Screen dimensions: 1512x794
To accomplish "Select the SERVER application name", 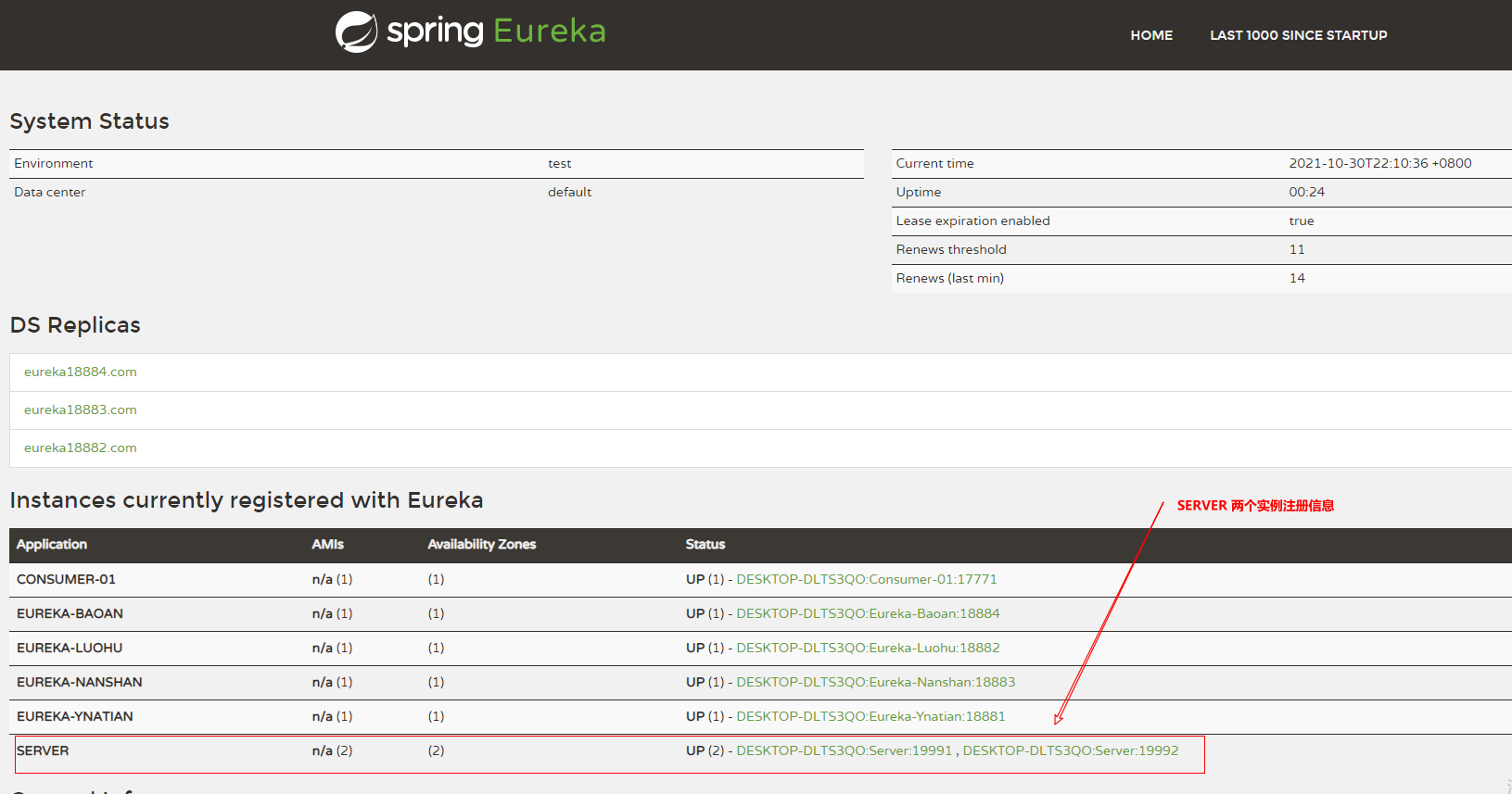I will tap(43, 750).
